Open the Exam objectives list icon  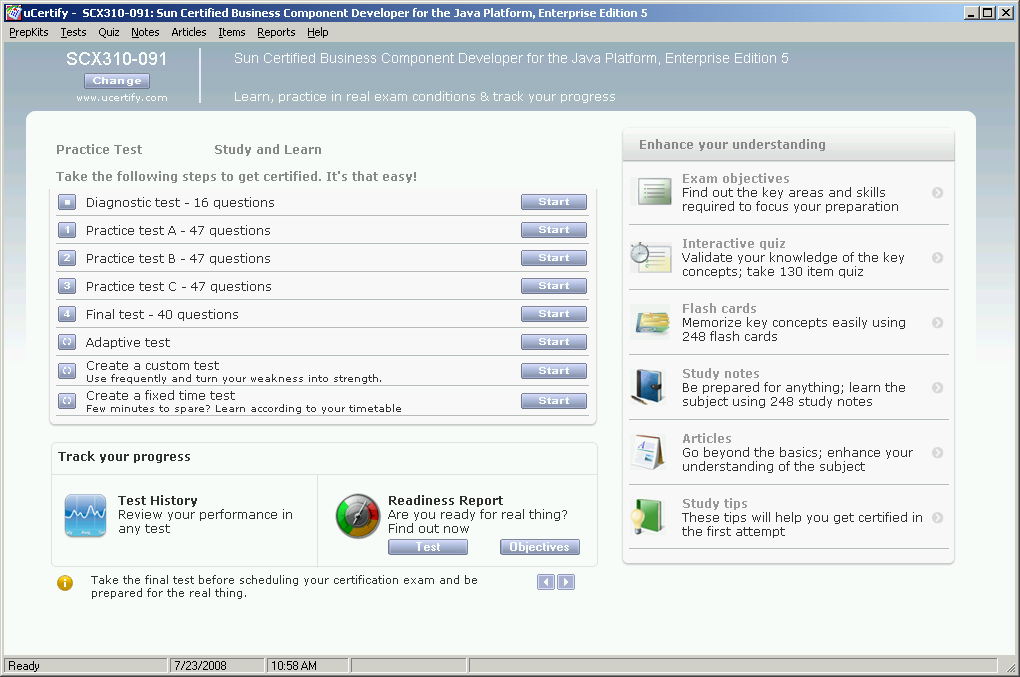pos(654,192)
